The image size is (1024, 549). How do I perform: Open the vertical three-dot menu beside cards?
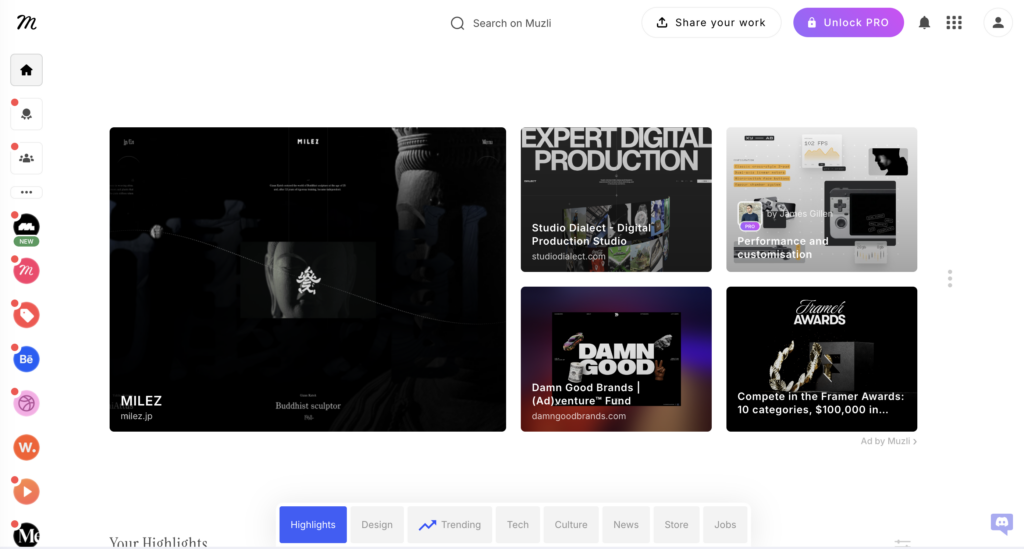click(949, 279)
